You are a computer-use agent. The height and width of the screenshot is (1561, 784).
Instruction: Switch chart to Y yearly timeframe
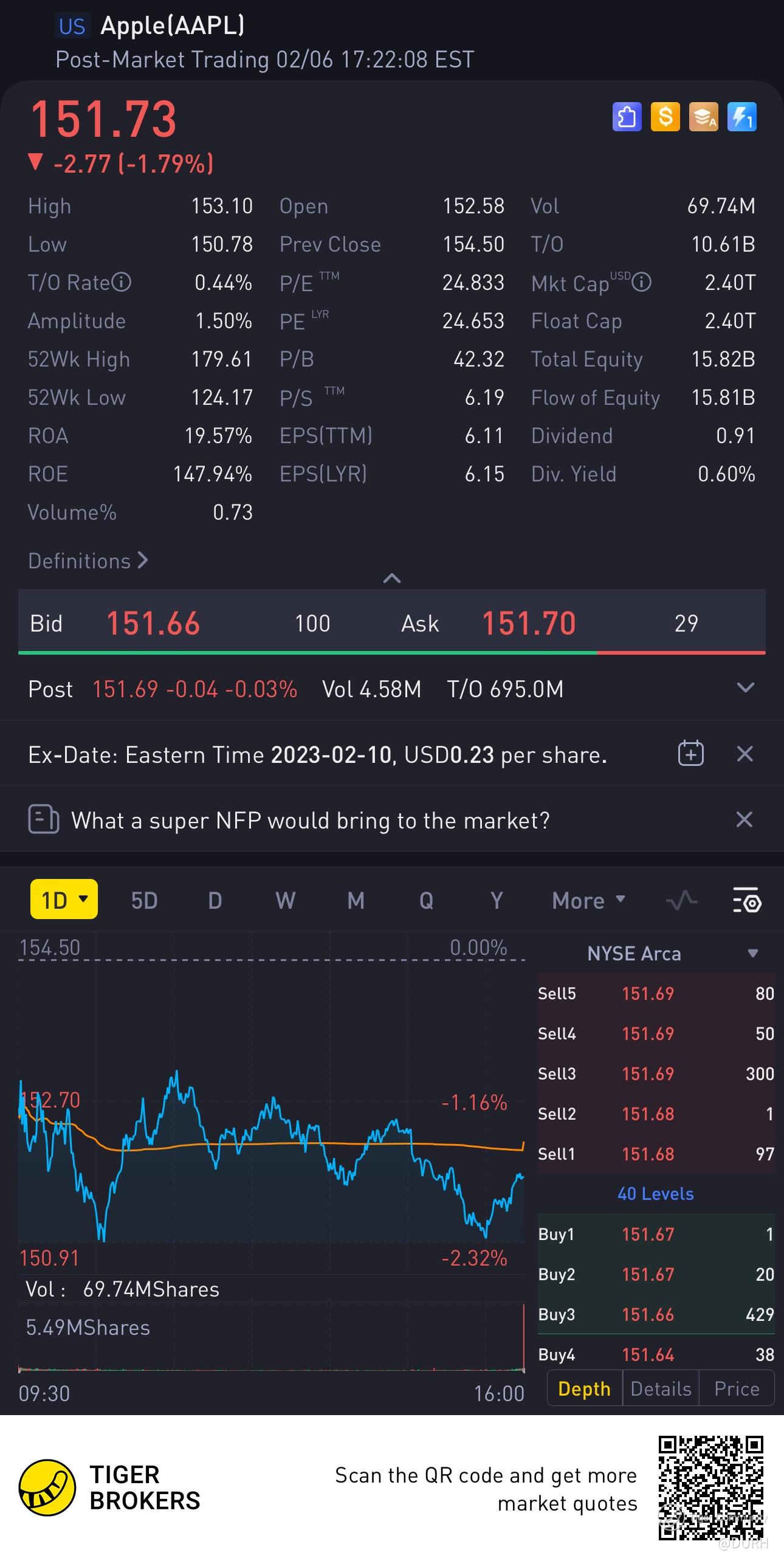point(497,900)
